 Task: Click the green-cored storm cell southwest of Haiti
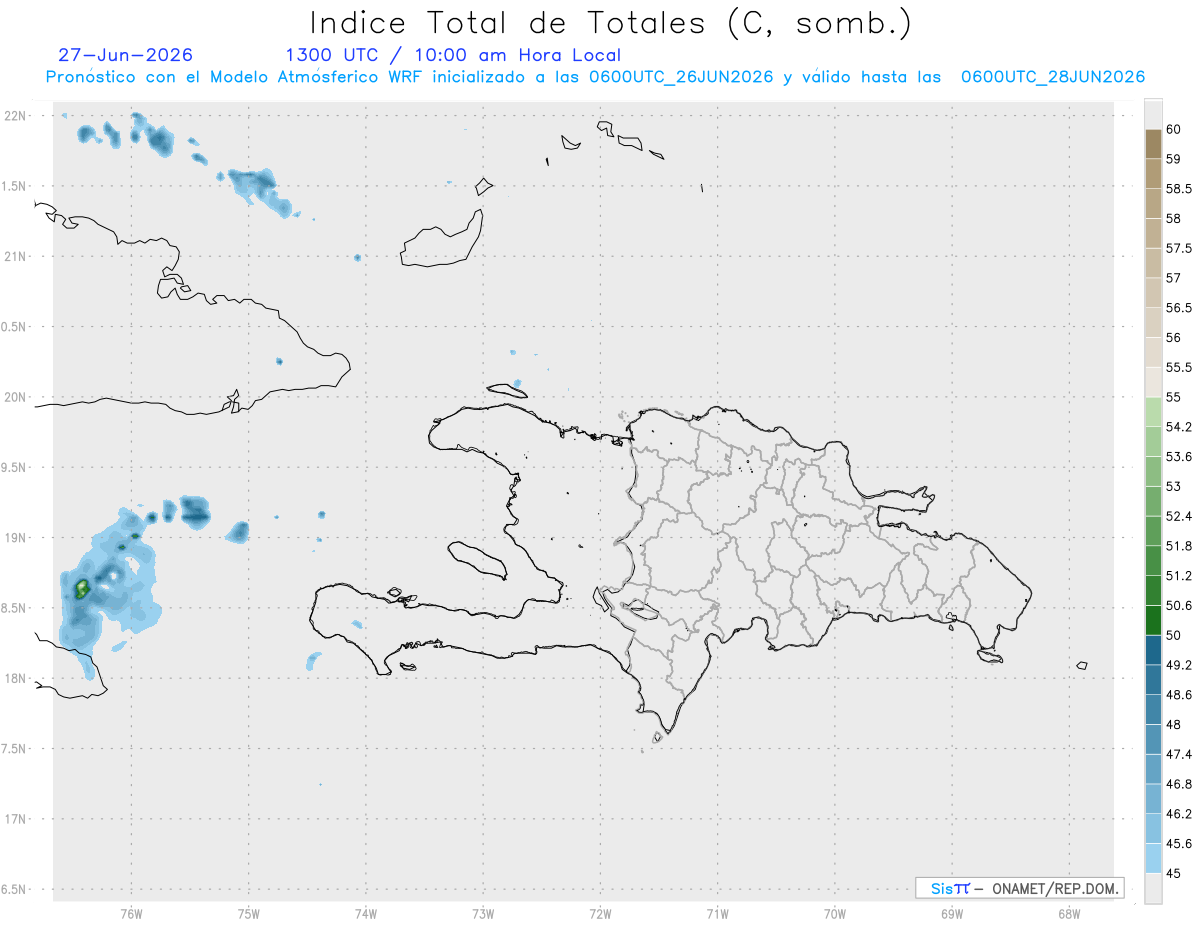(x=82, y=587)
